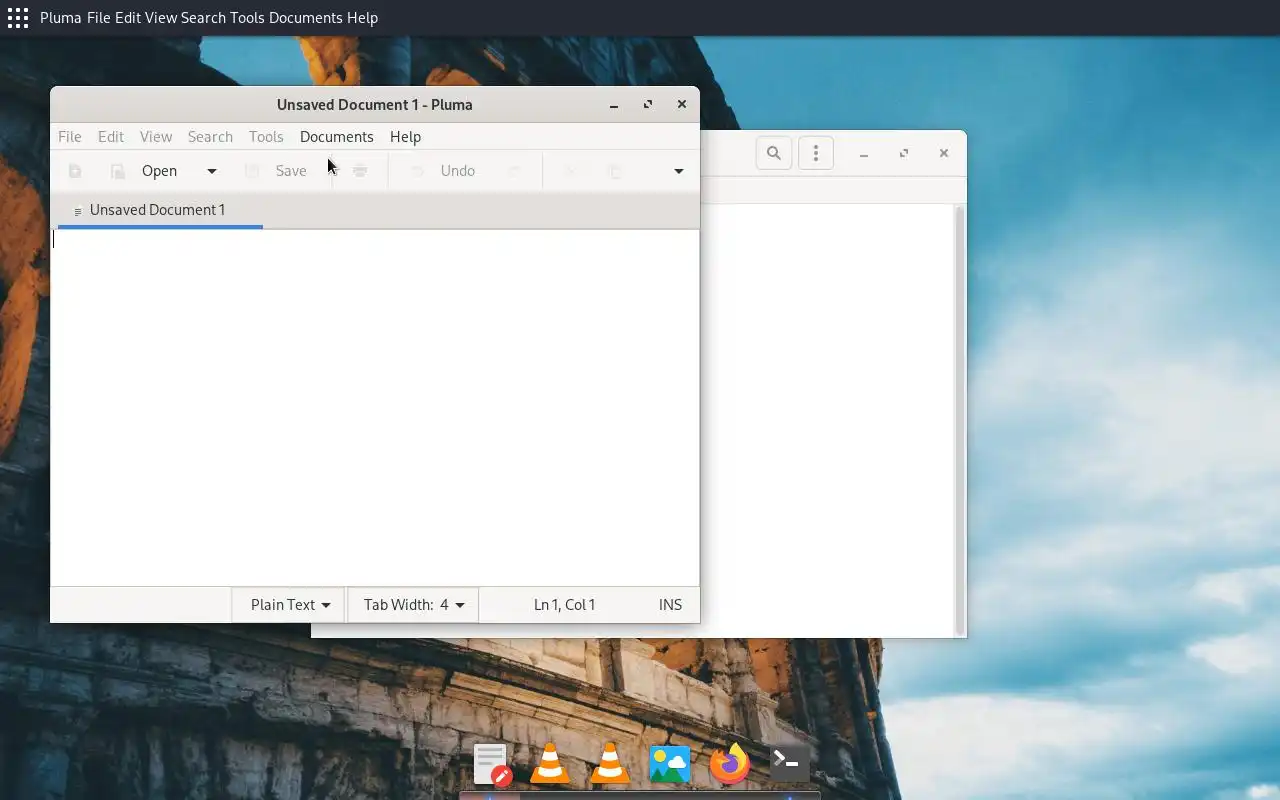This screenshot has width=1280, height=800.
Task: Click the Save floppy disk icon
Action: (252, 171)
